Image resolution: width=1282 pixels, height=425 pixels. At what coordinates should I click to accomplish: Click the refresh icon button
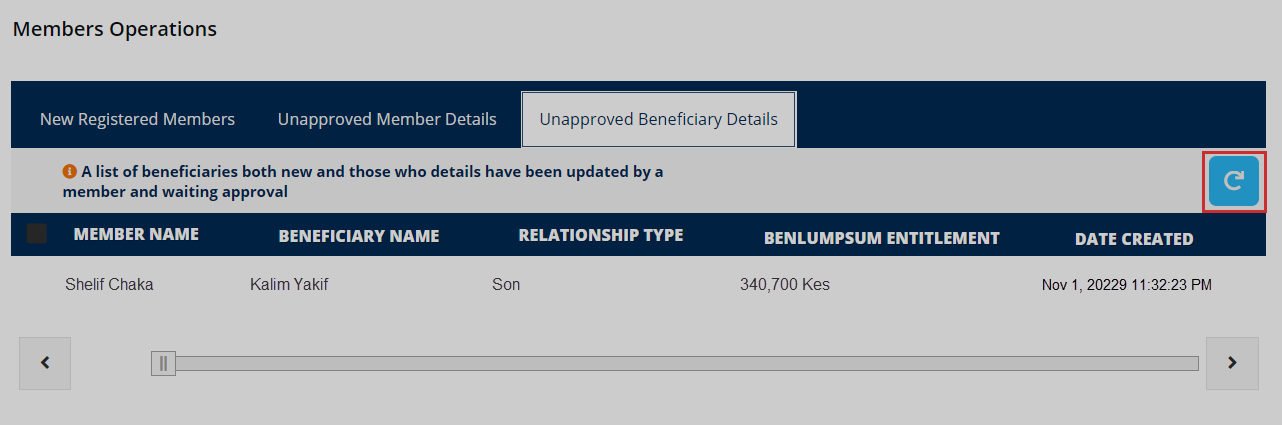click(x=1233, y=181)
